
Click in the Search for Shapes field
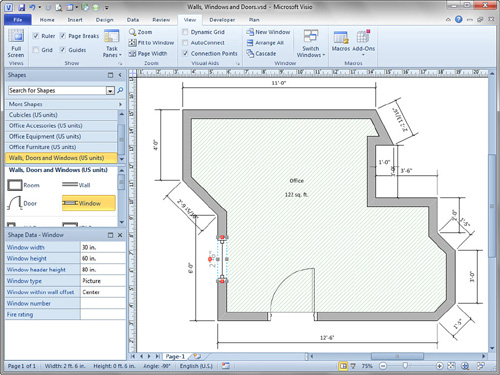click(x=57, y=90)
